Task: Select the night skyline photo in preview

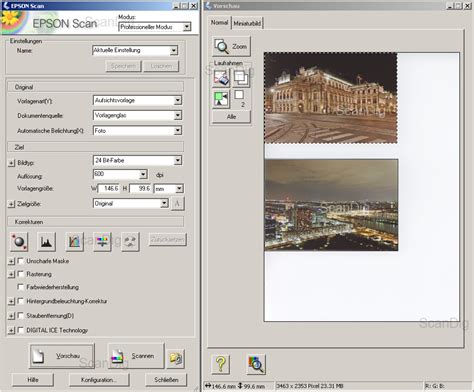Action: tap(331, 205)
